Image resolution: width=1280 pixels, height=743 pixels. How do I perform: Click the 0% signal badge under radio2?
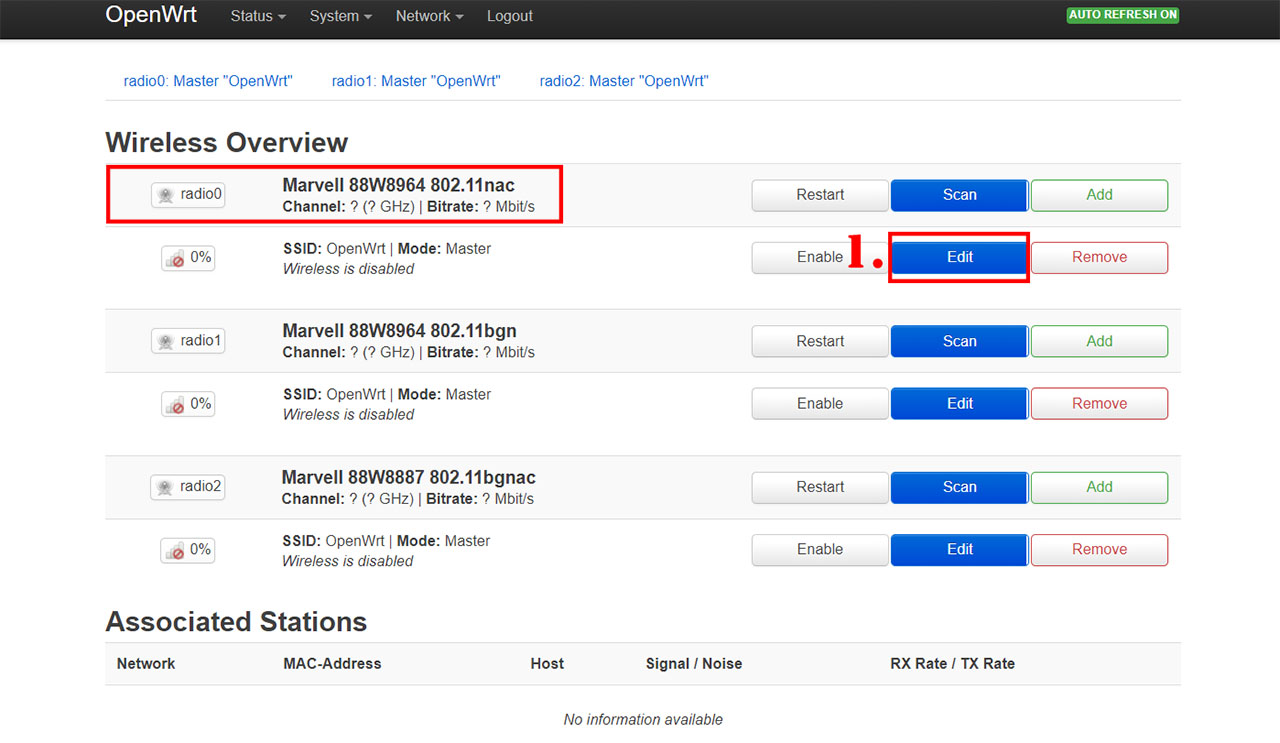click(x=187, y=550)
